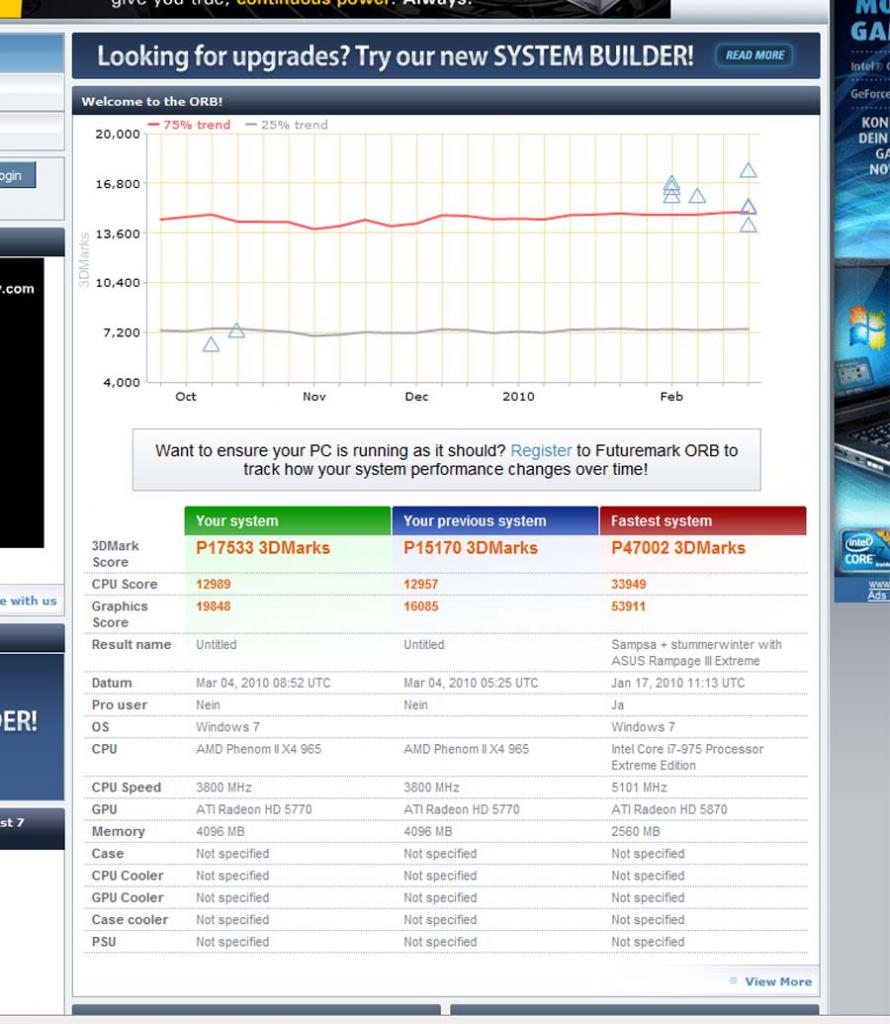Click the Ads link under the side banner
The width and height of the screenshot is (890, 1024).
pyautogui.click(x=877, y=595)
